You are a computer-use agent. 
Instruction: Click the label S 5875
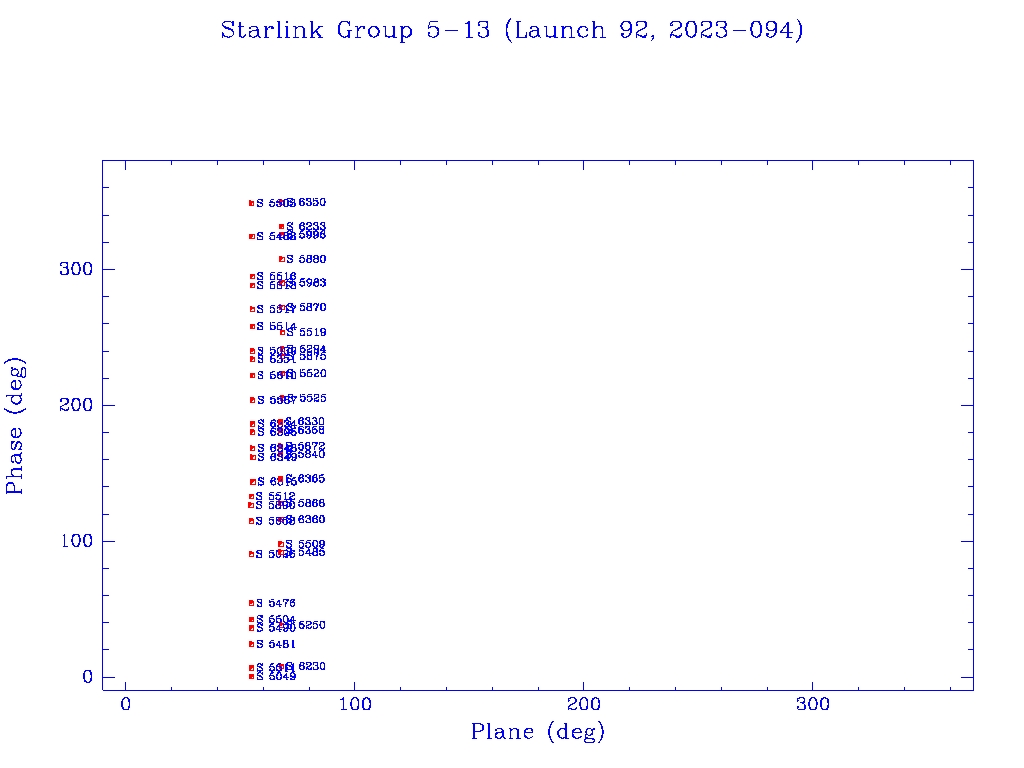click(306, 357)
